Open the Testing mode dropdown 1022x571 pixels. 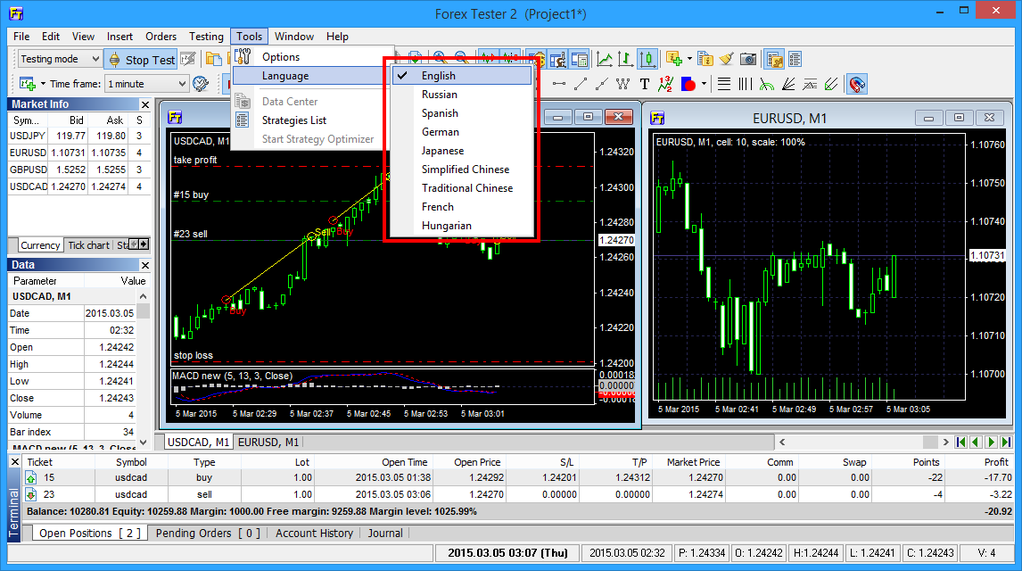[x=59, y=59]
